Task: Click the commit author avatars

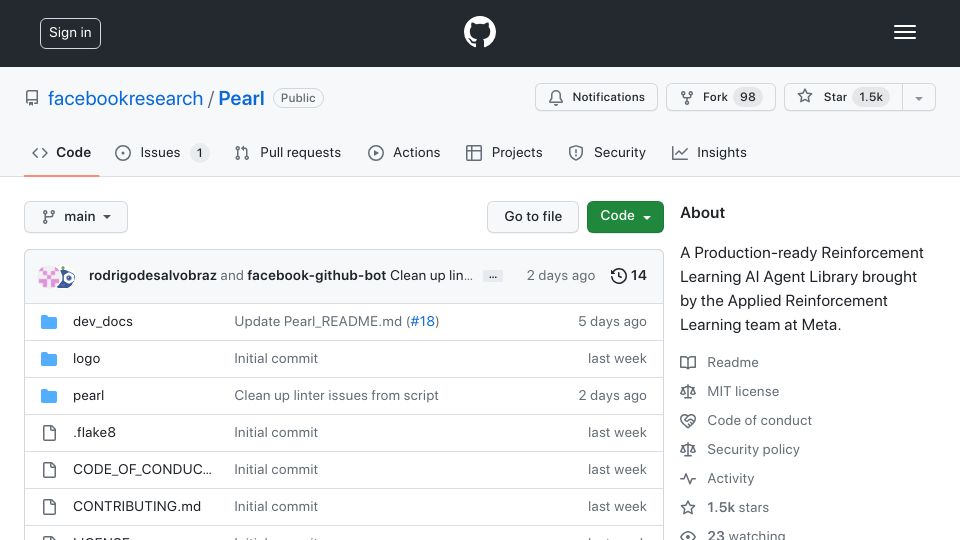Action: coord(56,277)
